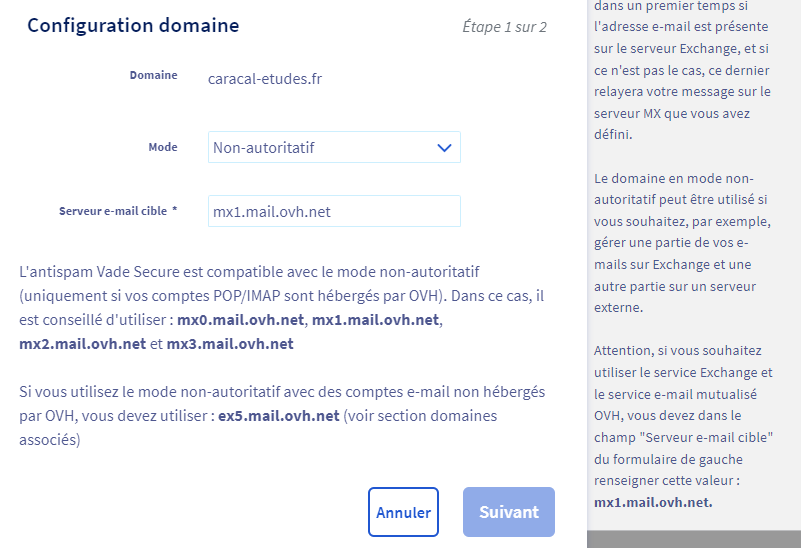Click the bold mx3.mail.ovh.net text
The width and height of the screenshot is (801, 548).
(x=229, y=343)
